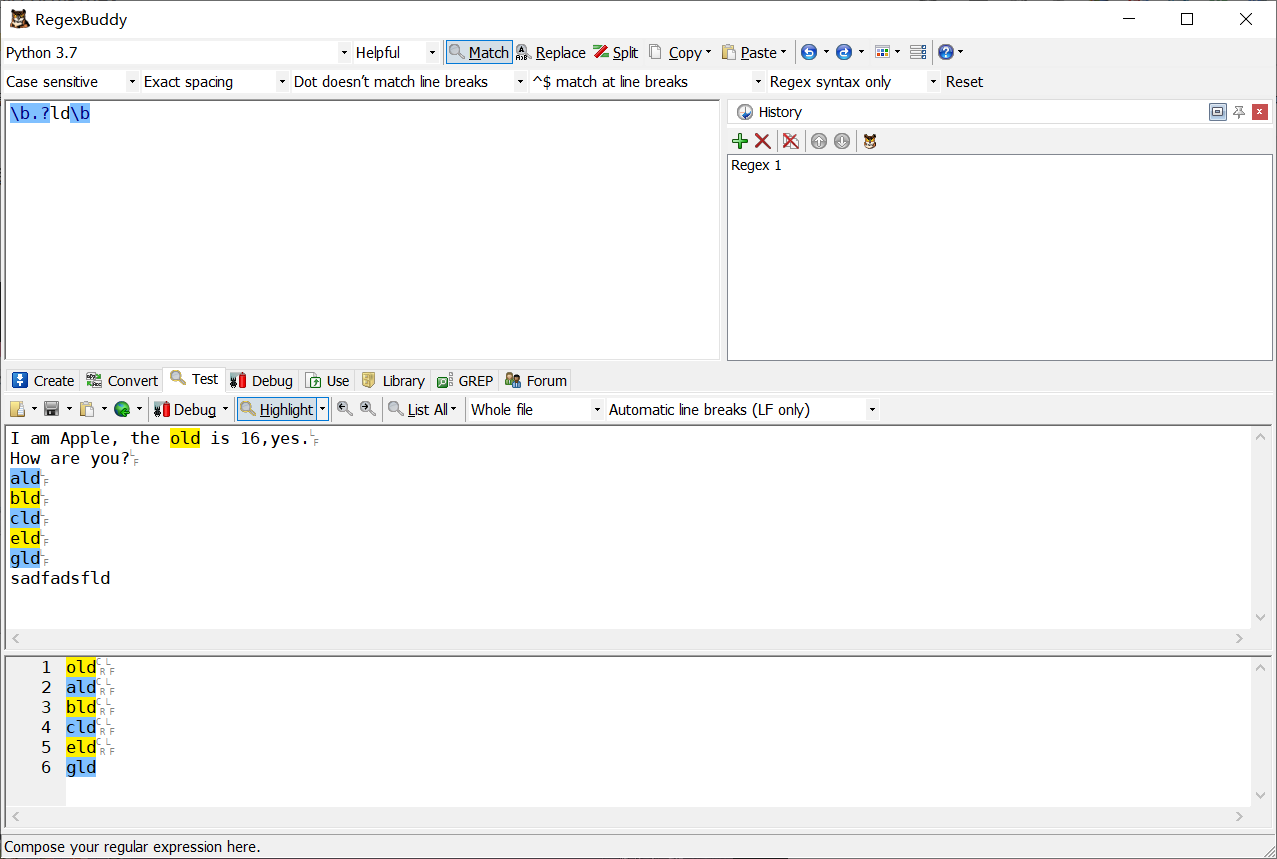Click the Paste regex button
The height and width of the screenshot is (859, 1277).
[749, 52]
